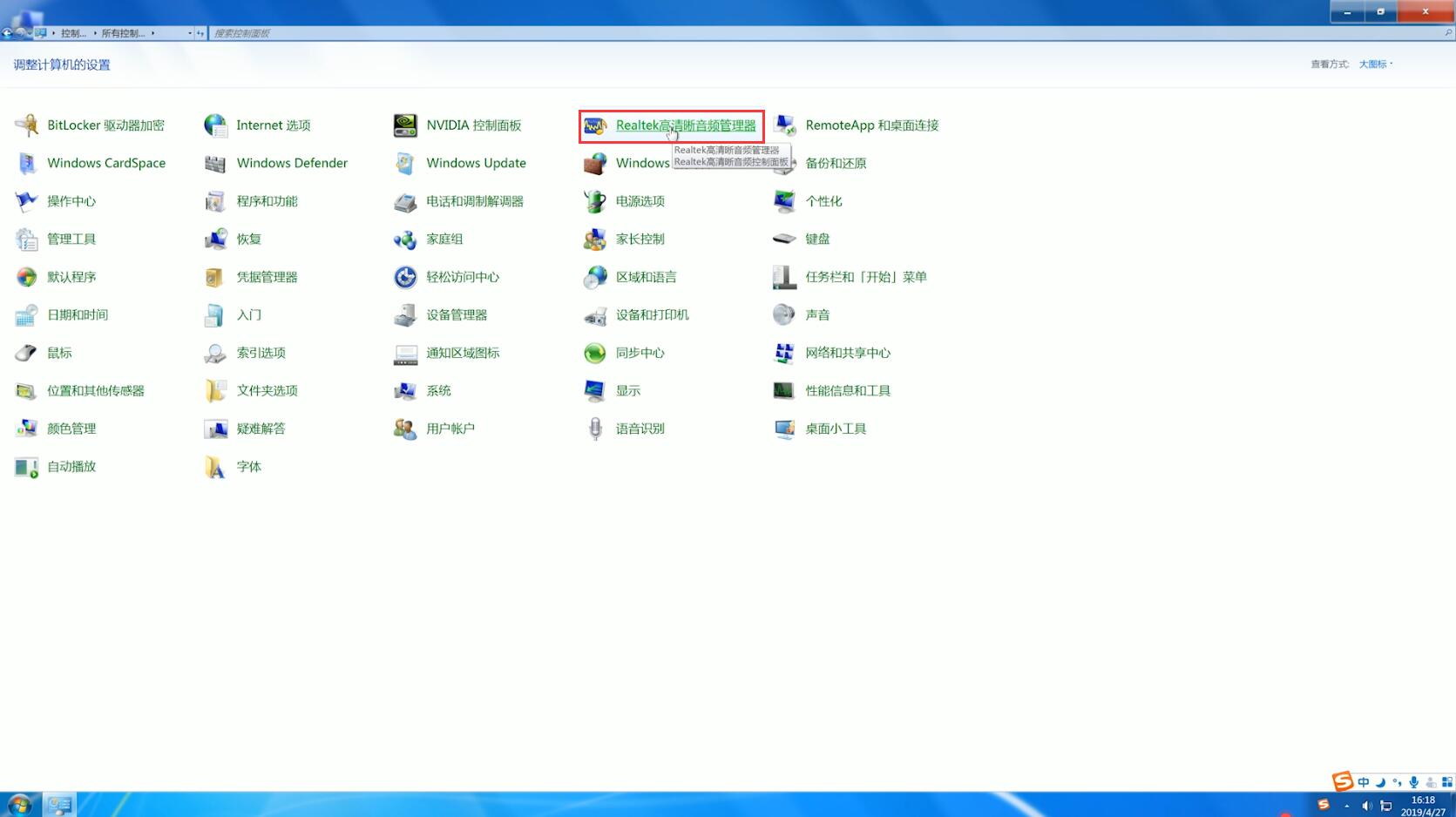Open BitLocker 驱动器加密 icon
Screen dimensions: 1456x817
[27, 125]
